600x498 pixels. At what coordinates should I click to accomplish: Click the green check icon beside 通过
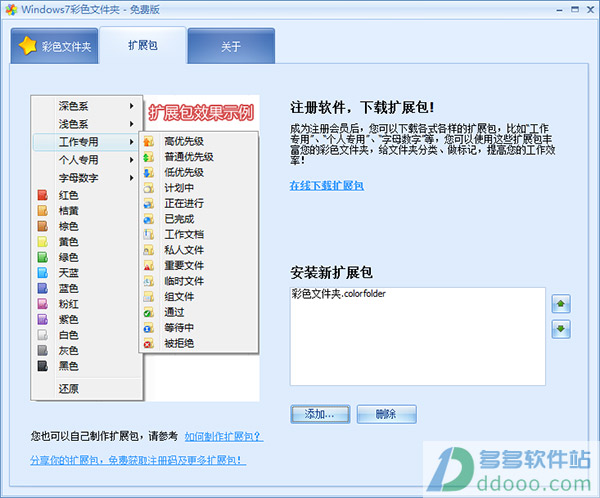coord(148,312)
